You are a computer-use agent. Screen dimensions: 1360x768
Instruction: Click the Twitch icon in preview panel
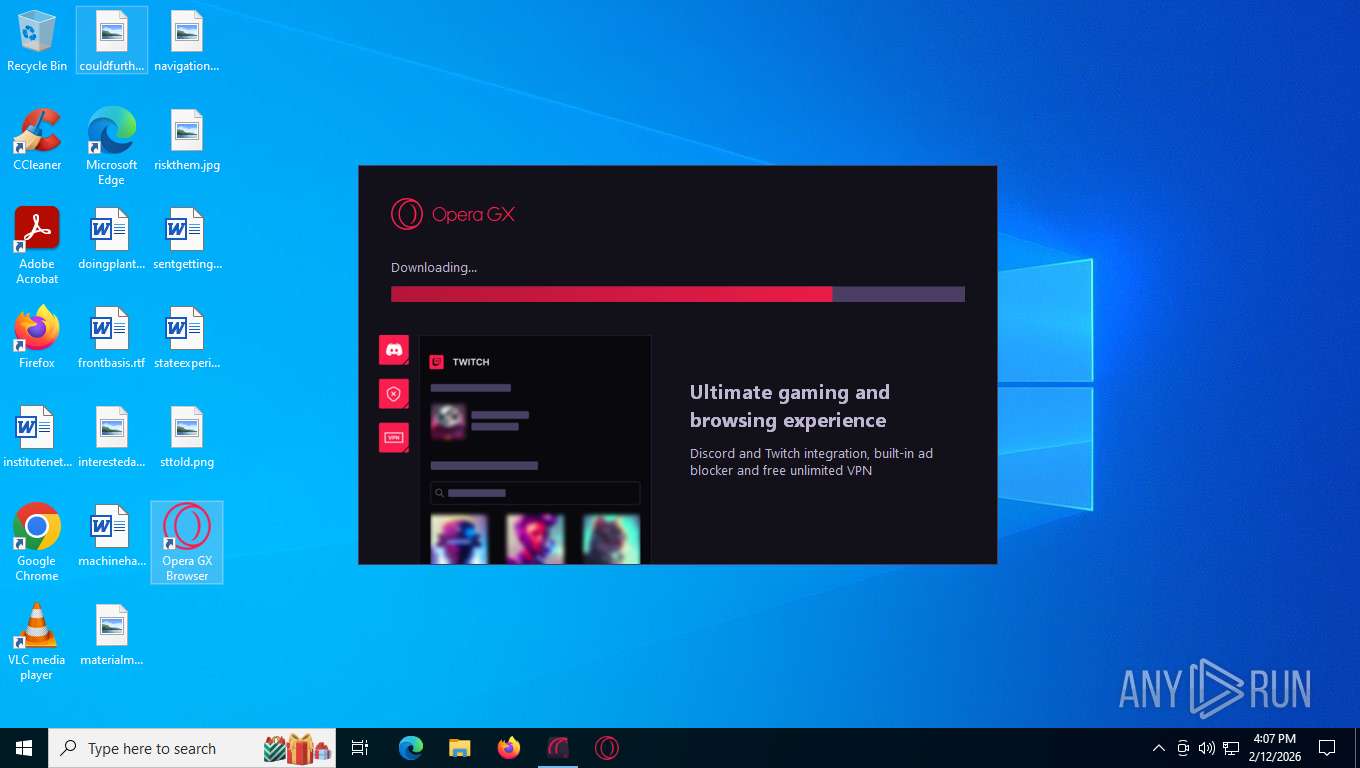pyautogui.click(x=436, y=362)
